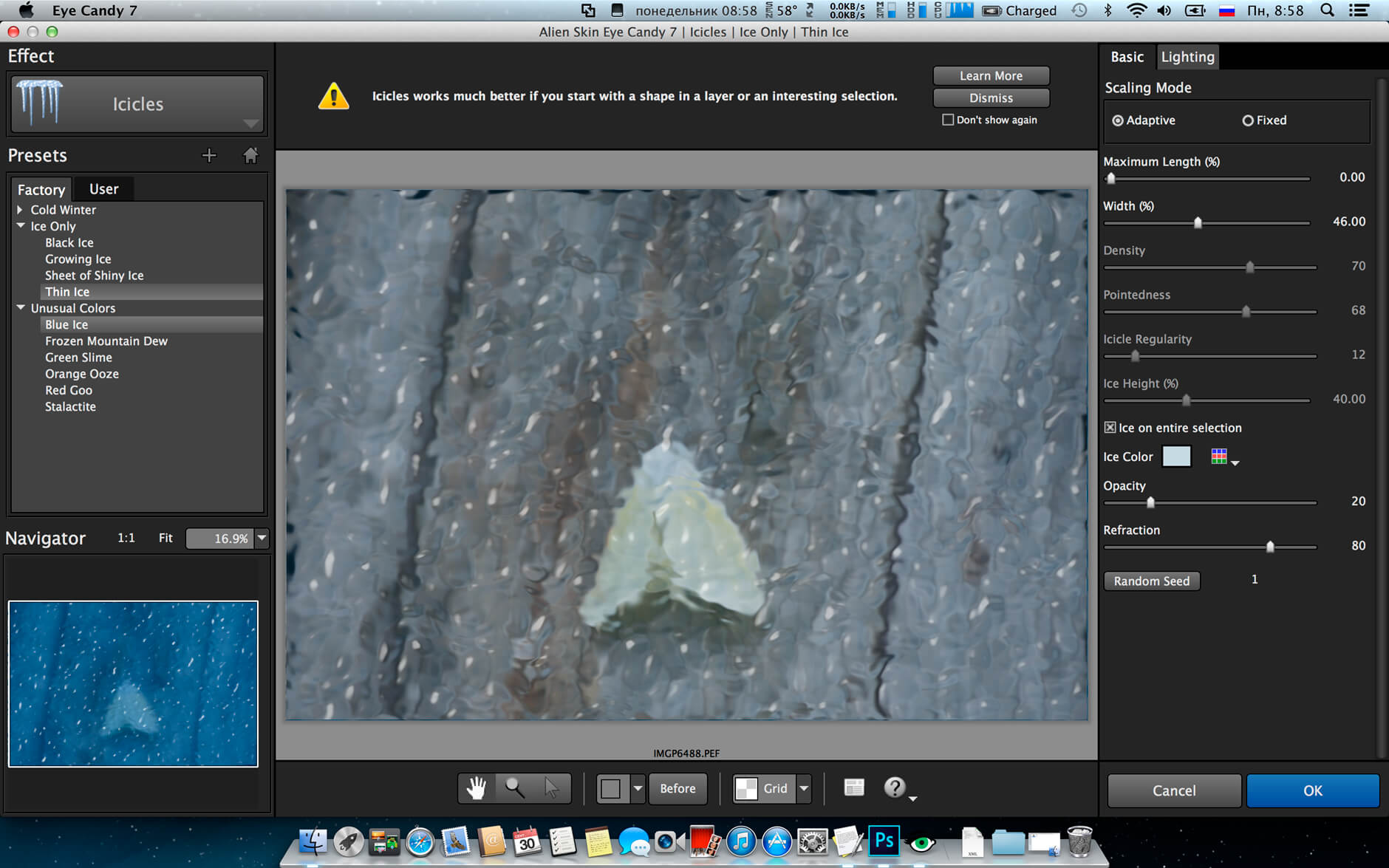Viewport: 1389px width, 868px height.
Task: Open Messages from the Dock
Action: point(634,841)
